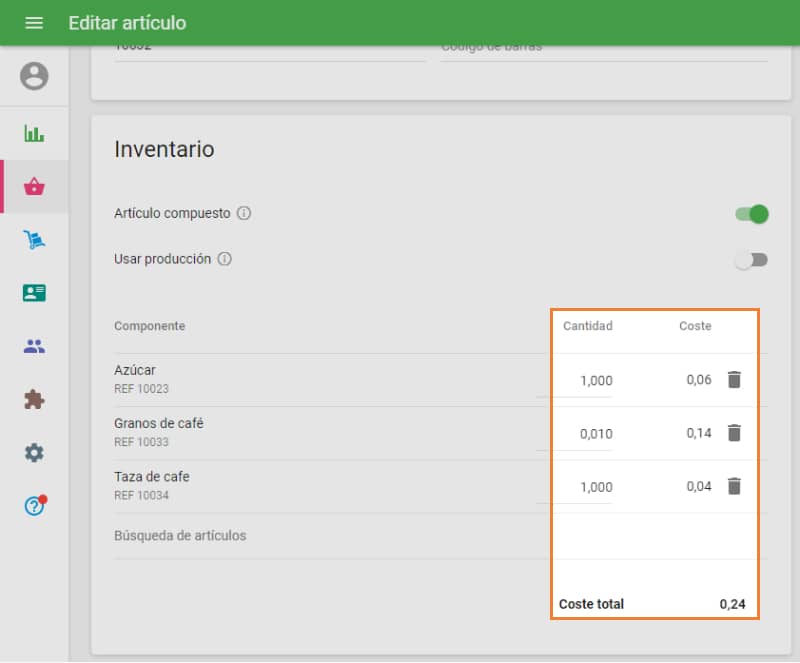The width and height of the screenshot is (800, 663).
Task: Delete the Granos de café component
Action: [737, 433]
